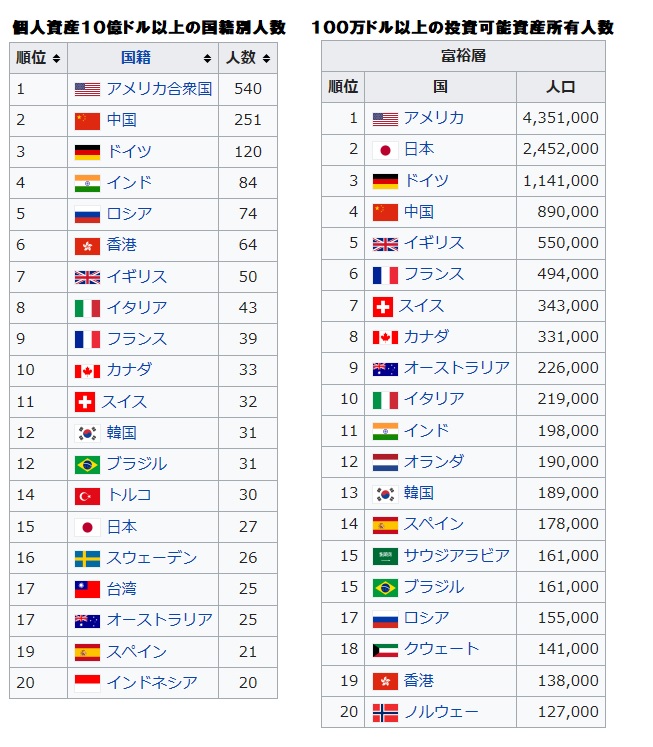The height and width of the screenshot is (747, 653).
Task: Open the ノルウェー link
Action: [441, 712]
